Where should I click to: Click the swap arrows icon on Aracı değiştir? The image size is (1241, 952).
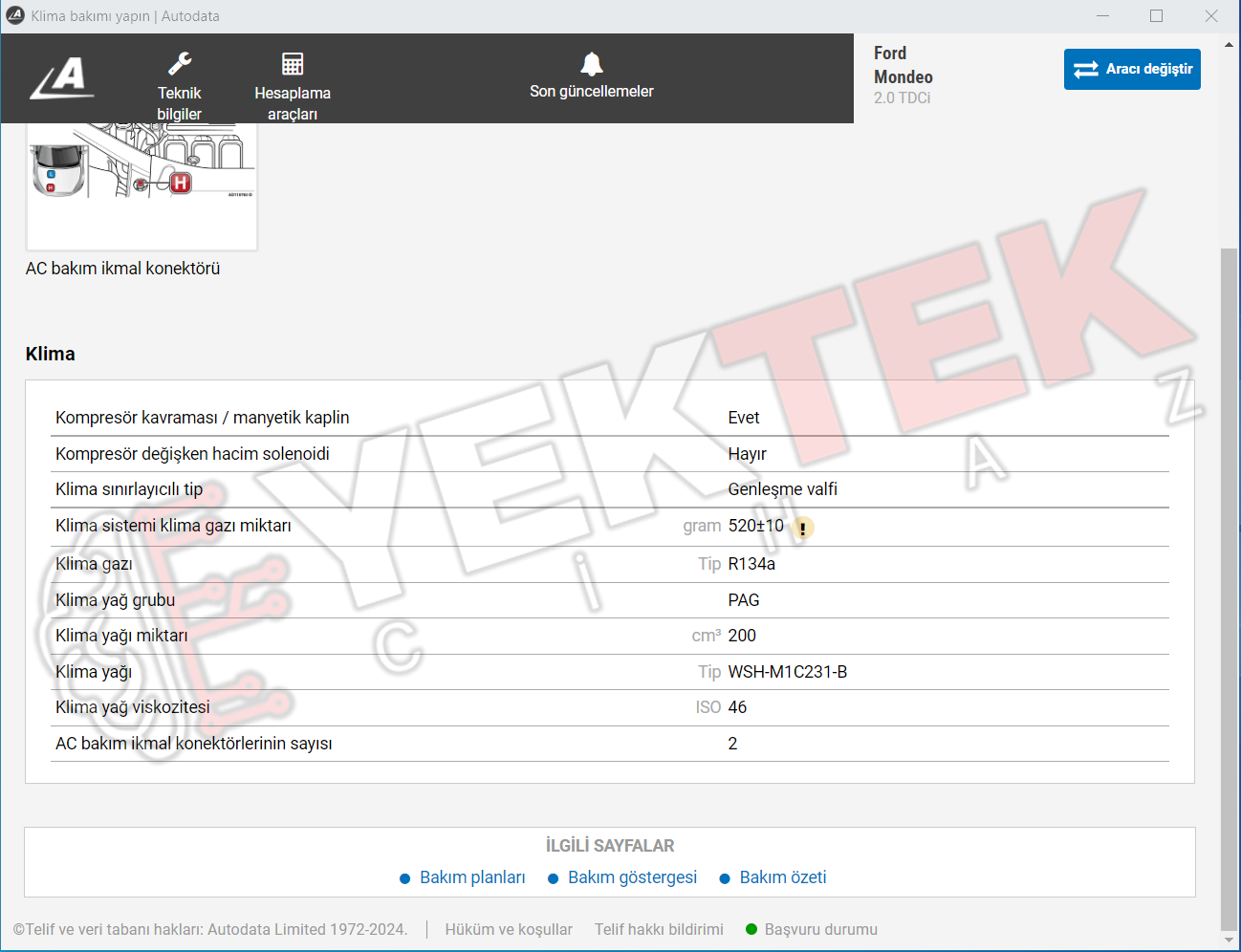(1086, 69)
